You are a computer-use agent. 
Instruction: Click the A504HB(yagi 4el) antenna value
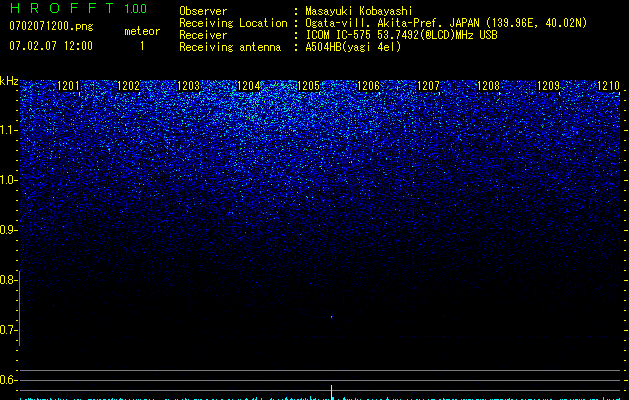[353, 47]
